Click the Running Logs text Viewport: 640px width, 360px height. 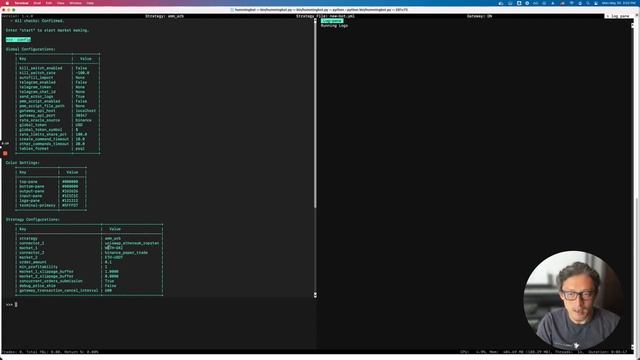[x=334, y=26]
